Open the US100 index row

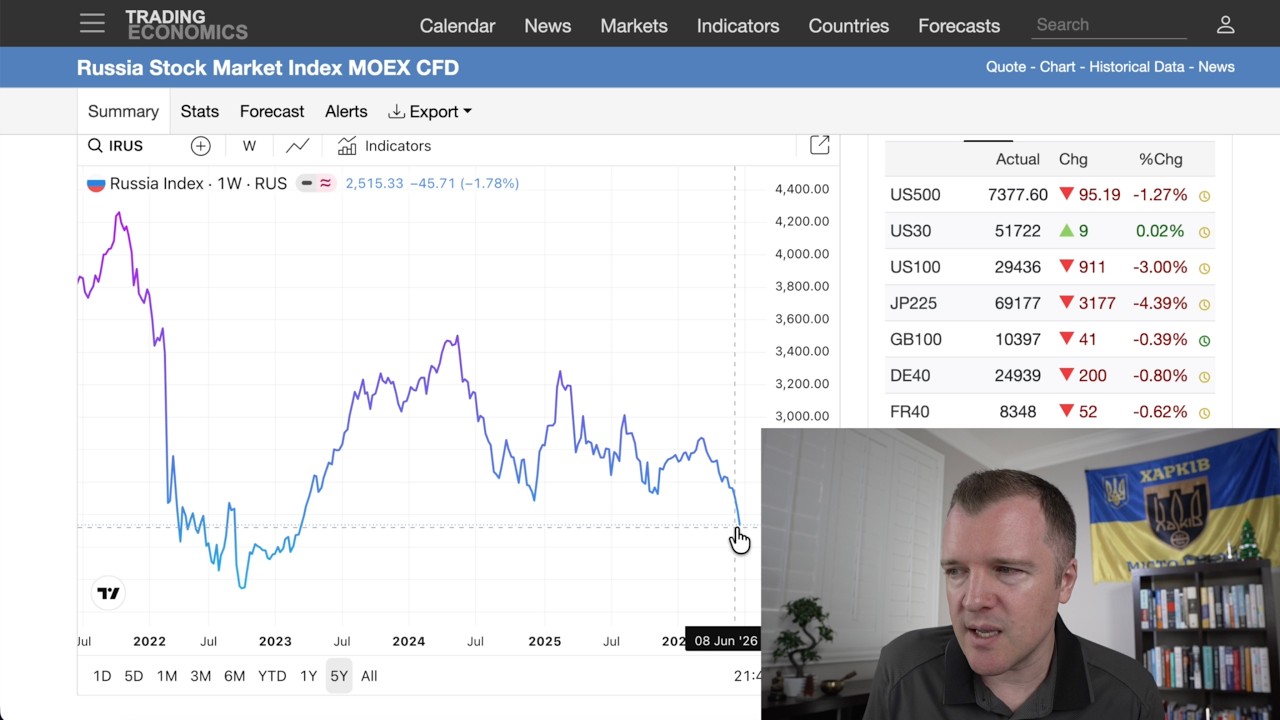click(1050, 267)
